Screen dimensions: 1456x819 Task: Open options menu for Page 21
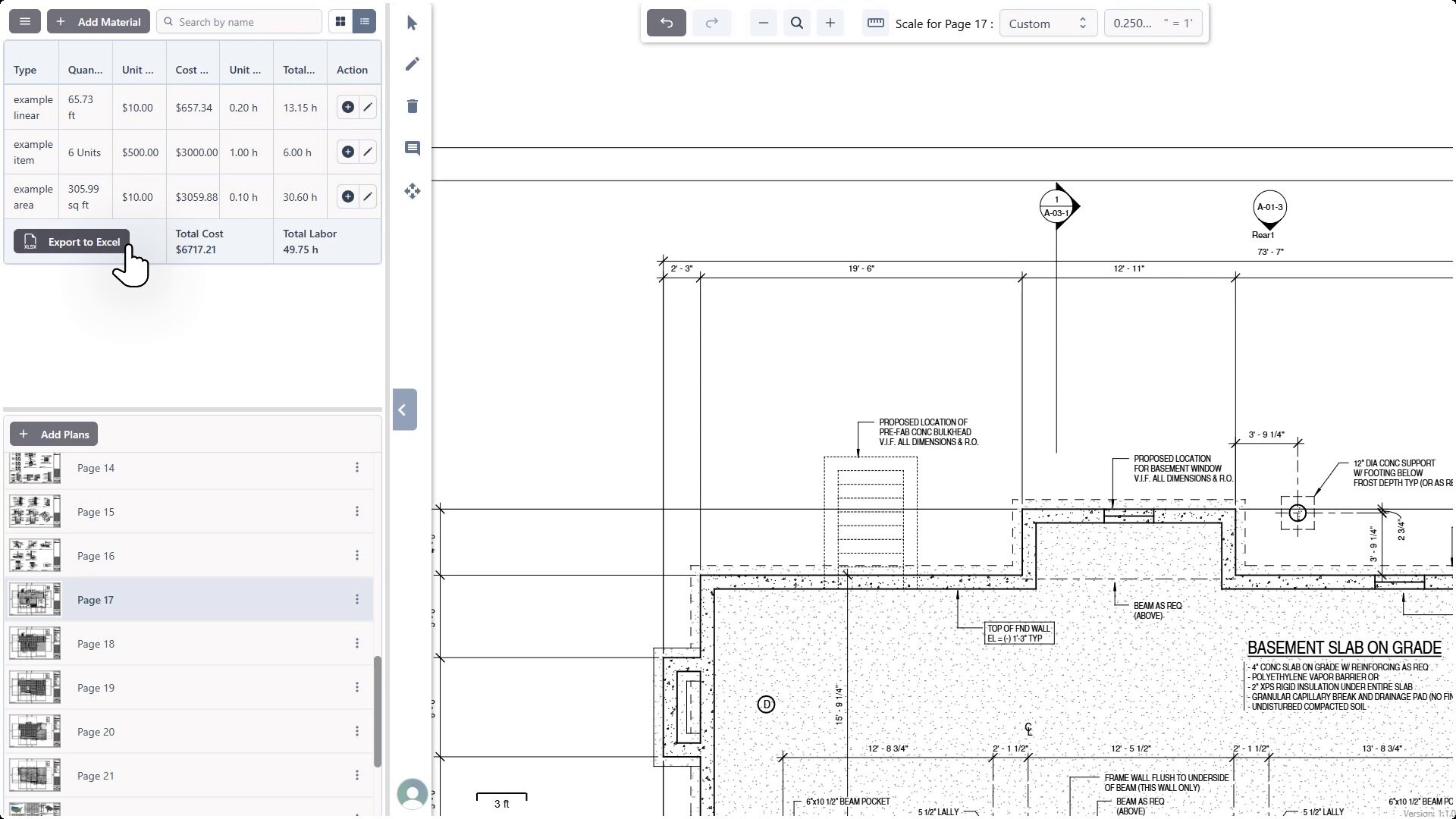(357, 775)
